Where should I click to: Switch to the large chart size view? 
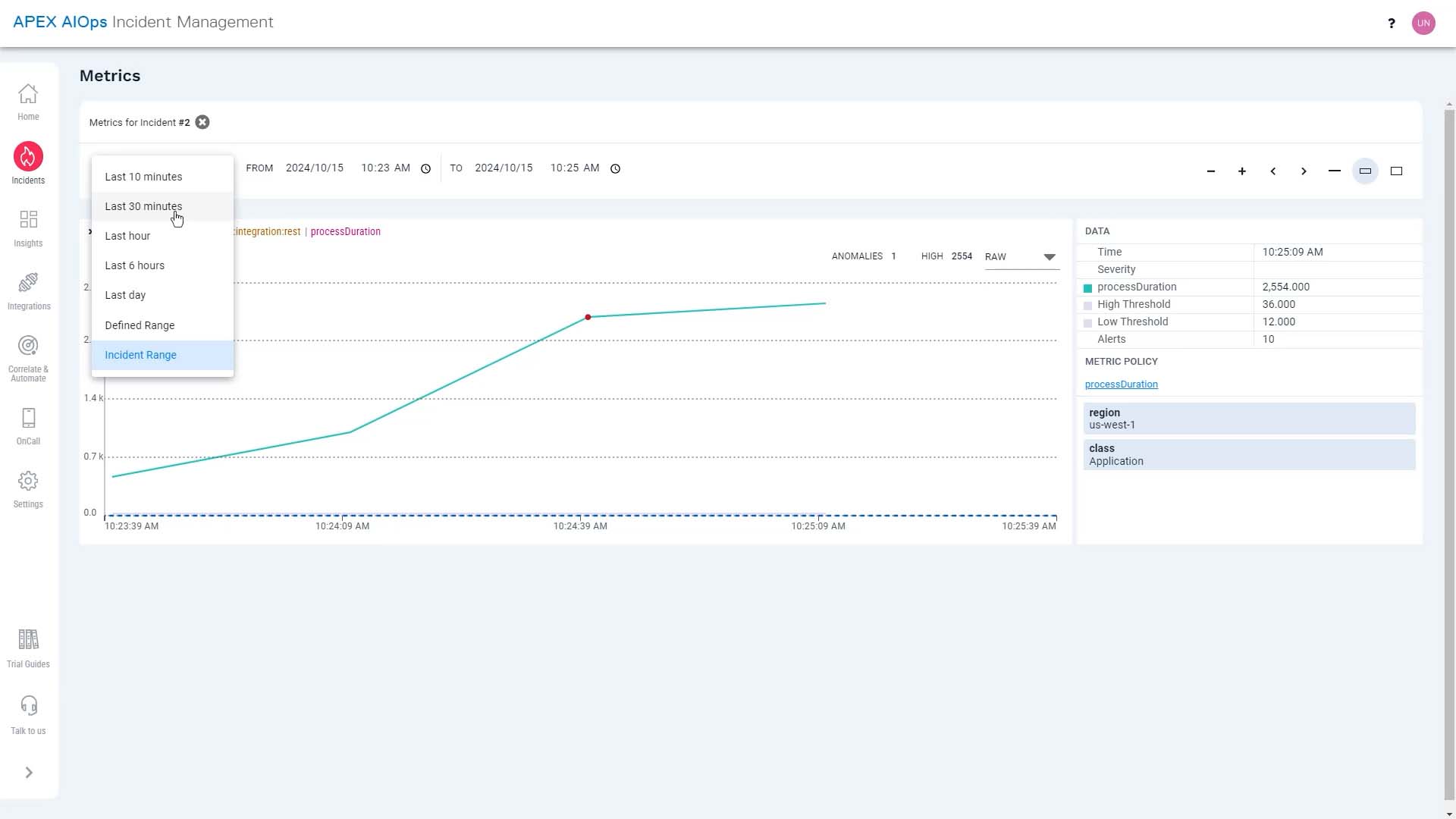(x=1396, y=171)
